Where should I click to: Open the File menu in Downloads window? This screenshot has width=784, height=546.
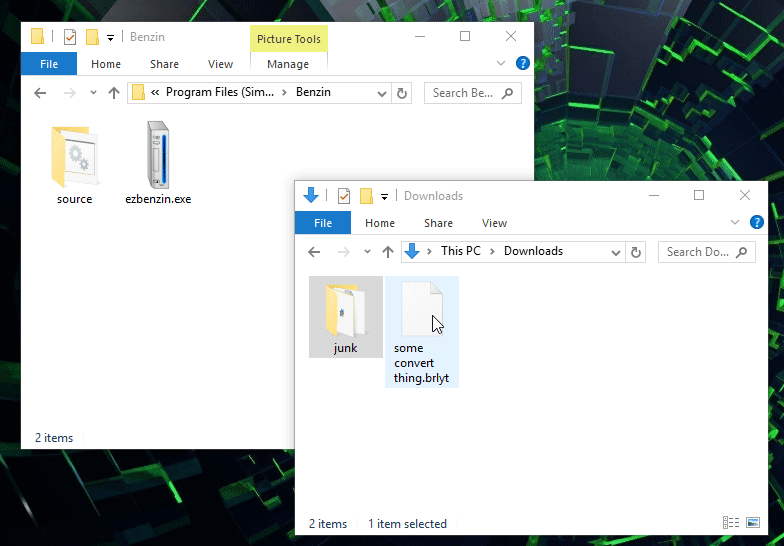(x=323, y=223)
